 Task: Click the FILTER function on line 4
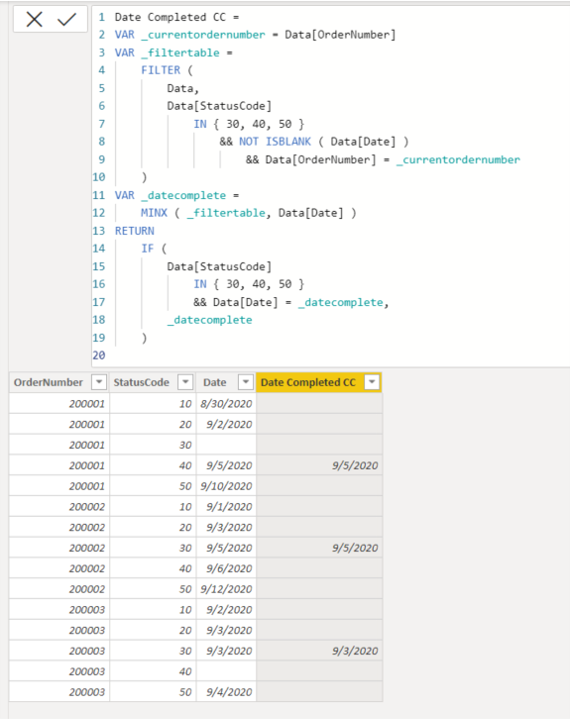pos(161,70)
